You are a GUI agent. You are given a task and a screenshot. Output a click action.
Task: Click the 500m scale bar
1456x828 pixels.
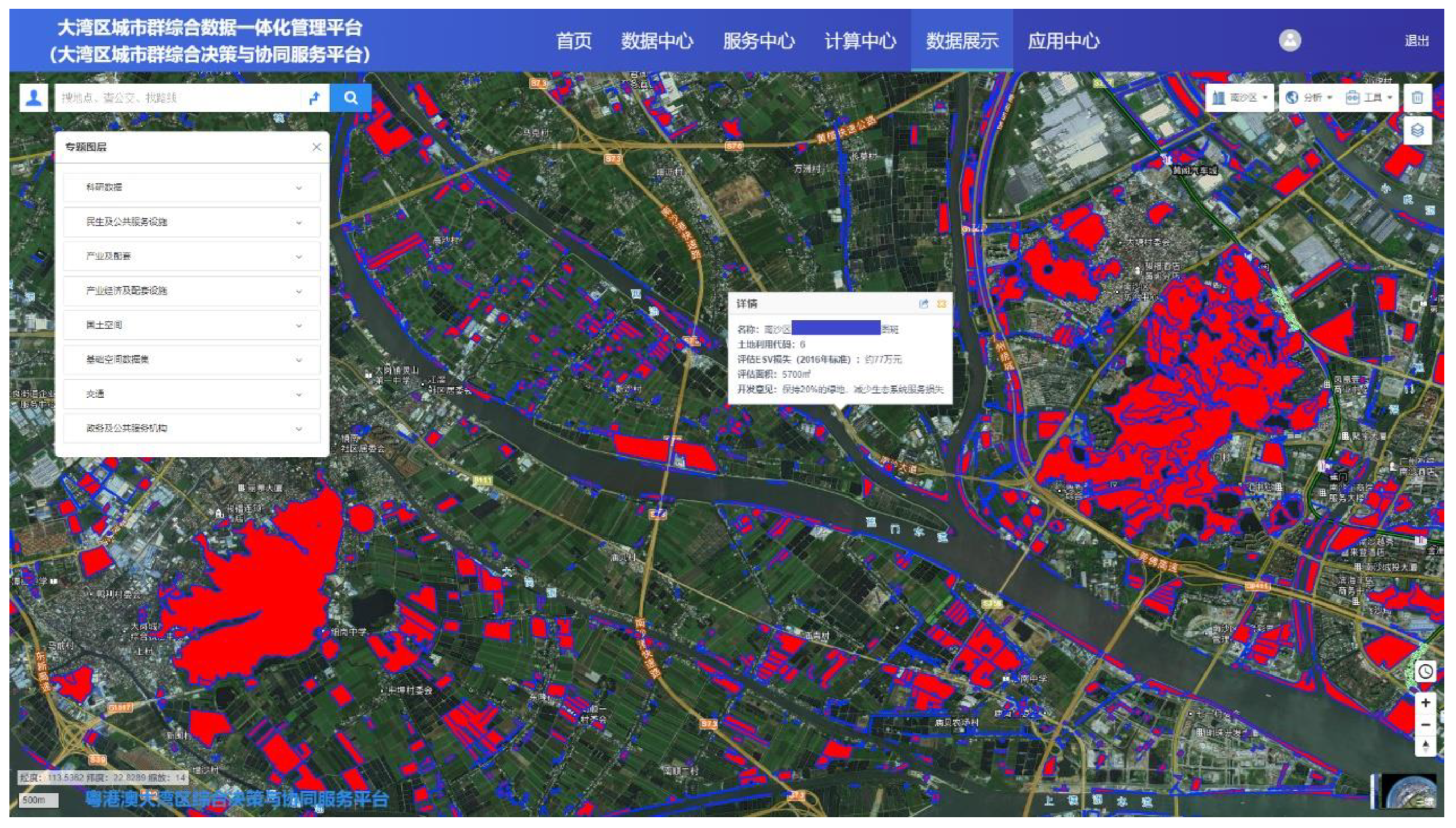tap(39, 800)
